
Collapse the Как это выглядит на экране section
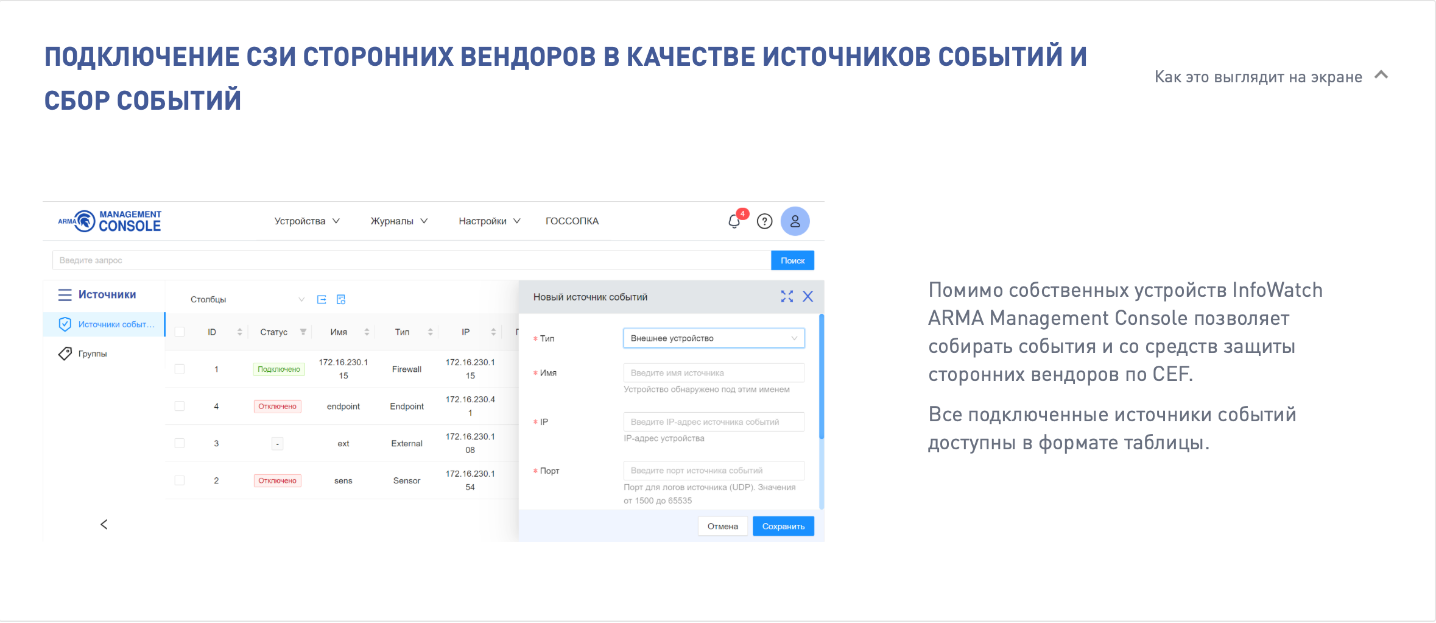1381,75
